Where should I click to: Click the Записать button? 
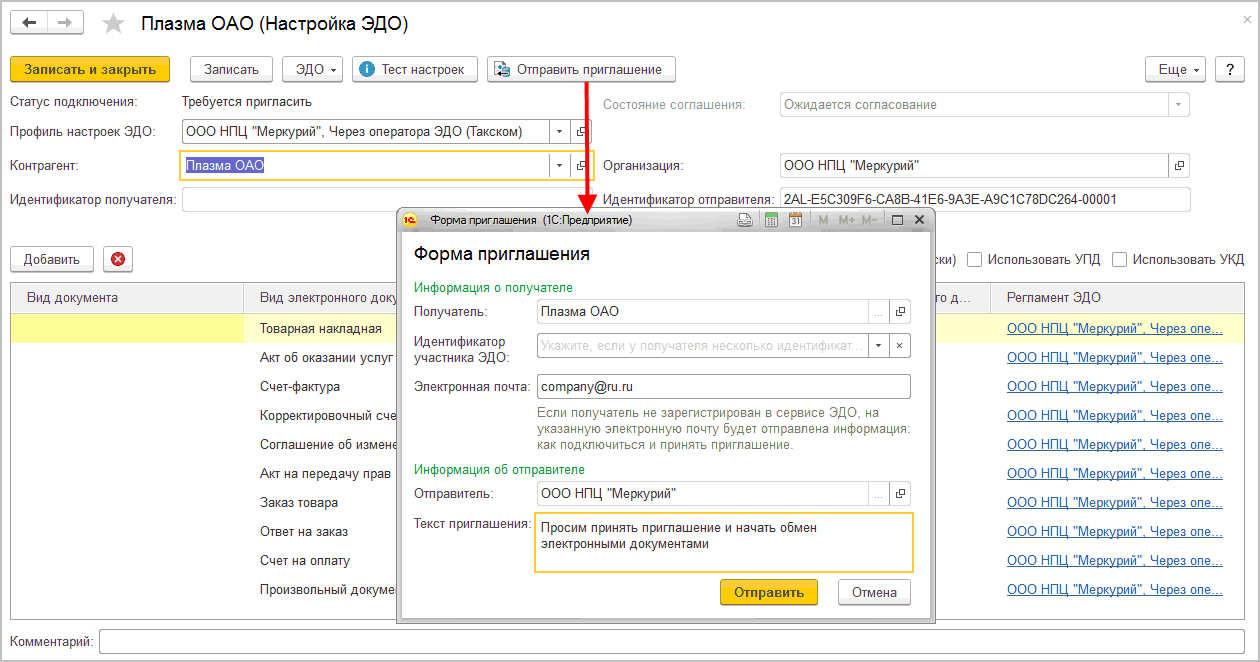(x=231, y=69)
